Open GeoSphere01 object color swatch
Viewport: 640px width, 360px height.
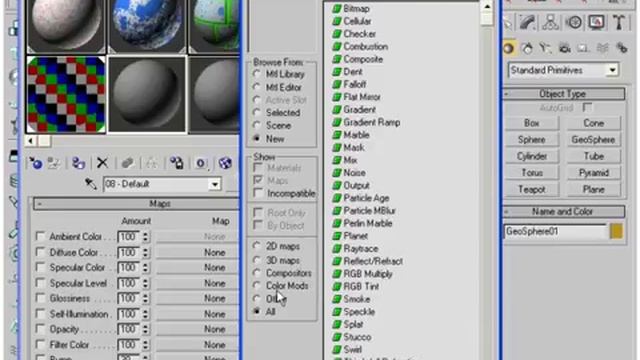[616, 231]
